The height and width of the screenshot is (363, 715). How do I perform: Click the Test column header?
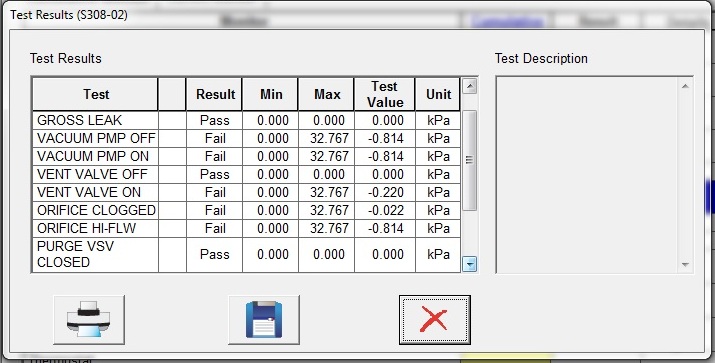point(95,94)
